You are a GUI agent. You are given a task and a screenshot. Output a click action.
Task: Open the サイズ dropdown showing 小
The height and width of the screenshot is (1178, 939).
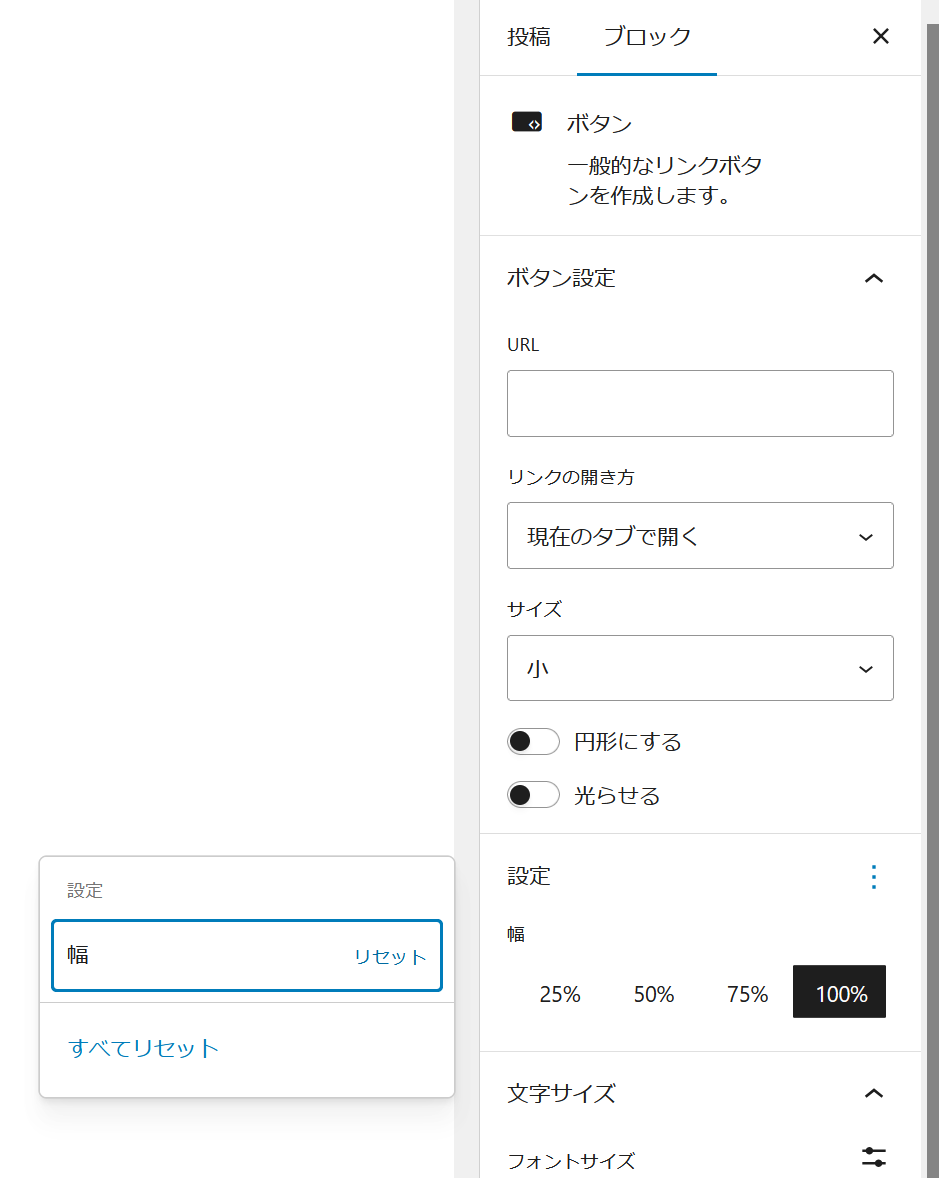[x=700, y=668]
